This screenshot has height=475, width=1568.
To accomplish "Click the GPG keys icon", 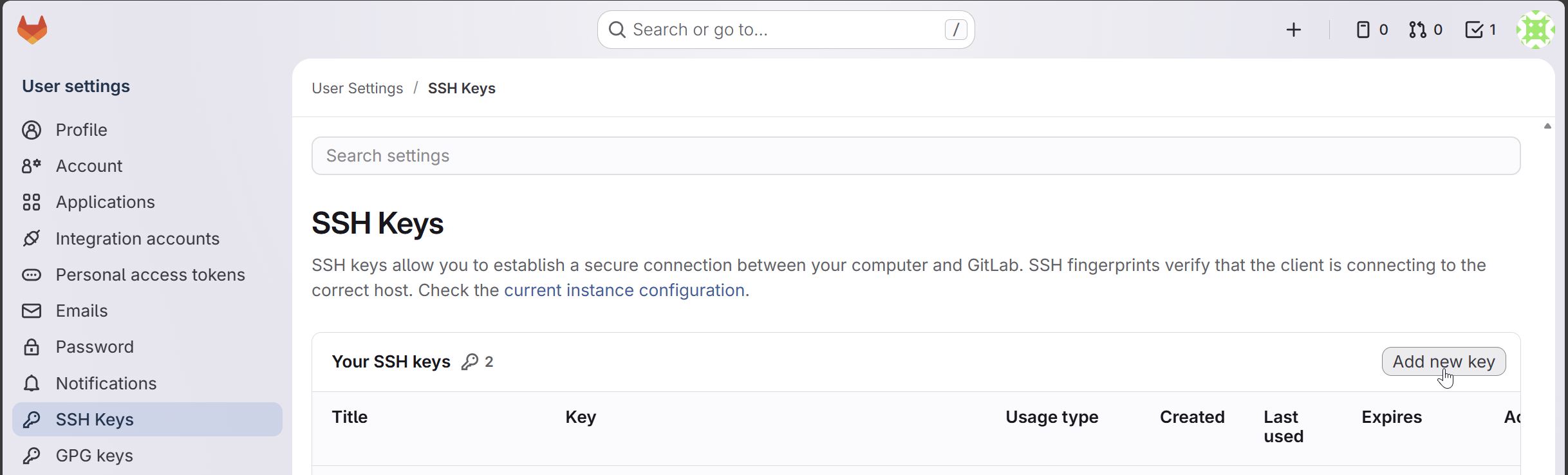I will (x=32, y=455).
